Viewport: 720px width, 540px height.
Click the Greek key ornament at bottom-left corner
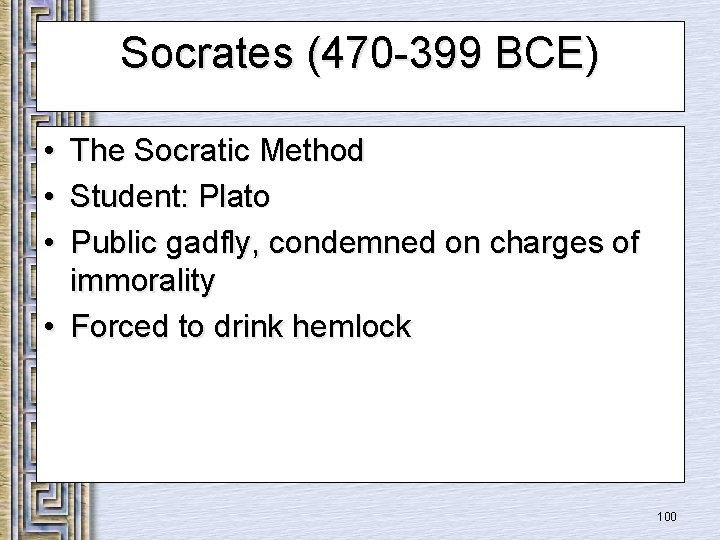coord(48,512)
